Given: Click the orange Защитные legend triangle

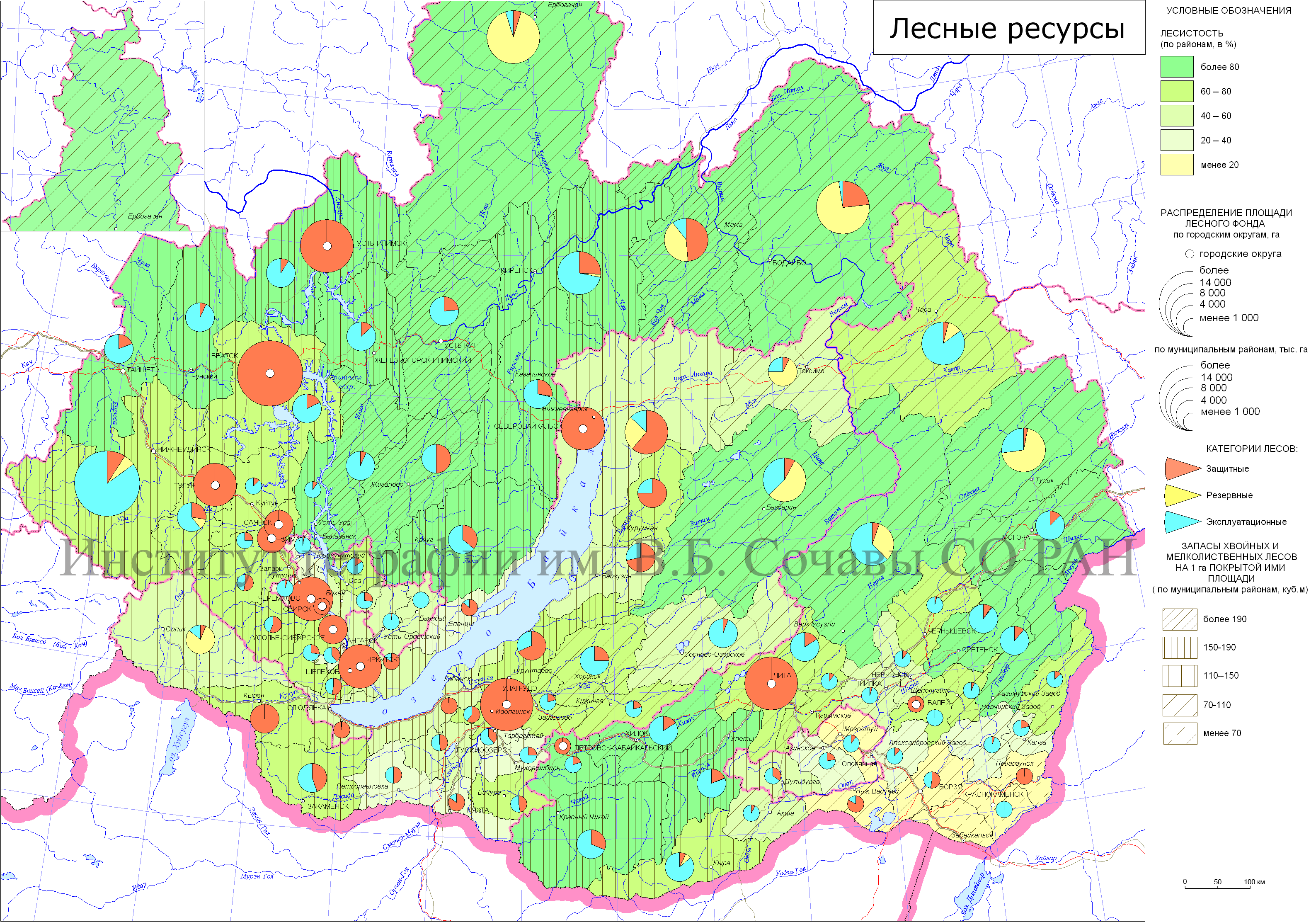Looking at the screenshot, I should click(1183, 468).
